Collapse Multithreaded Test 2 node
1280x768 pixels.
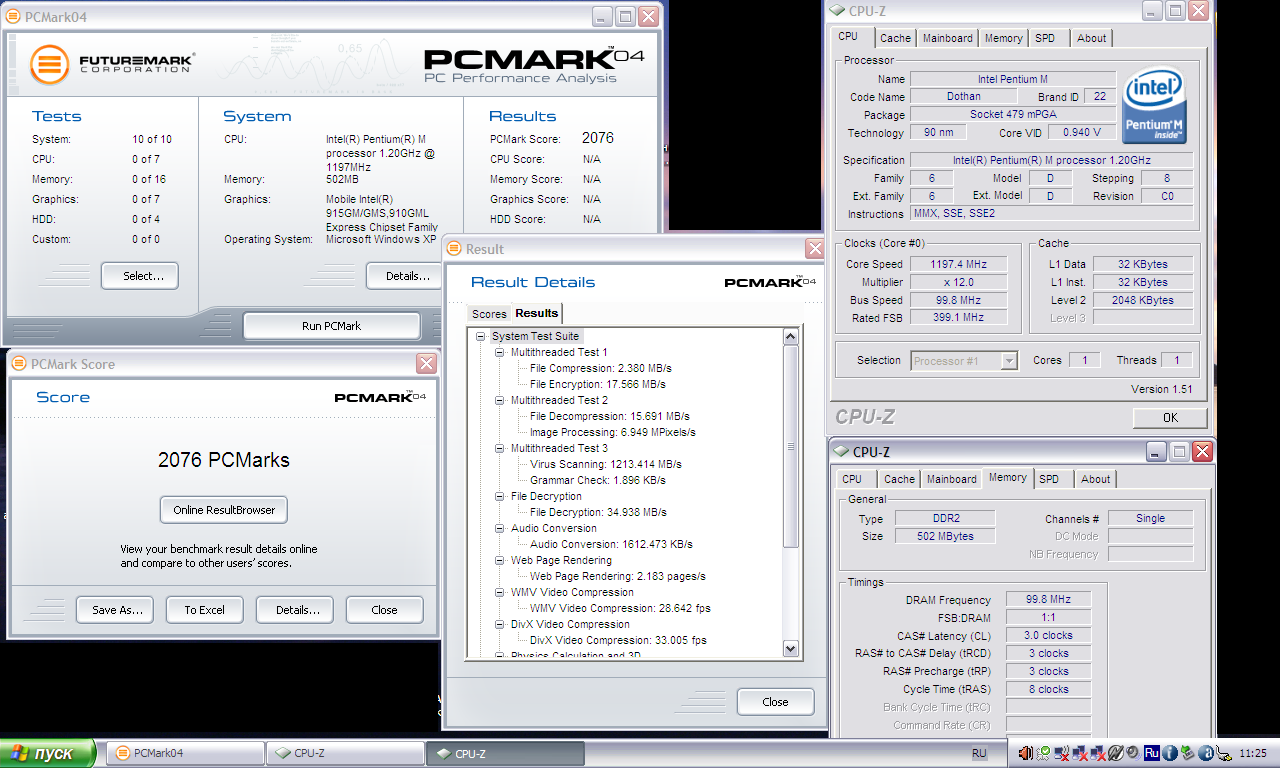[500, 401]
